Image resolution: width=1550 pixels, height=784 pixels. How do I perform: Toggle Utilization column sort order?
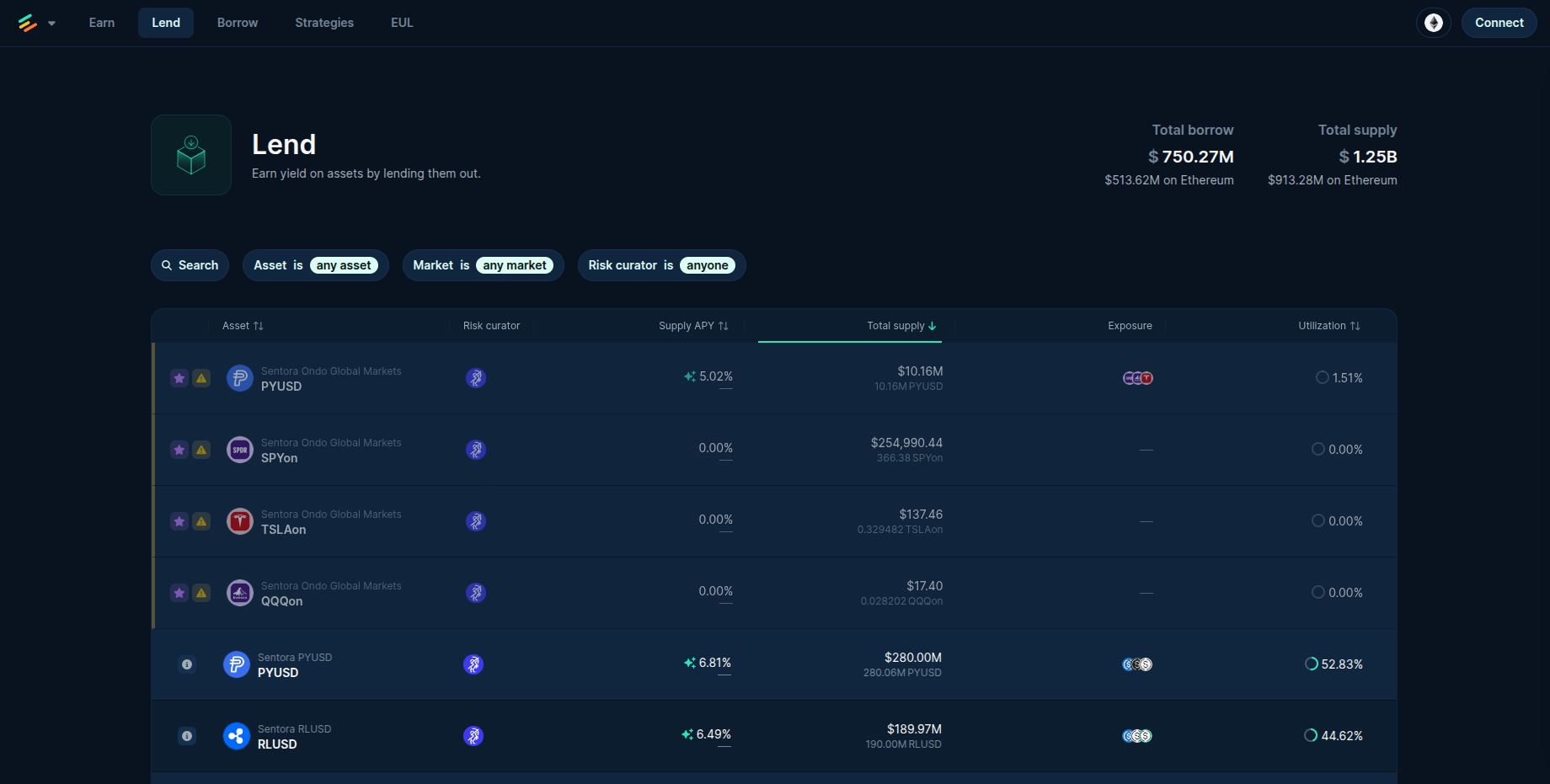point(1328,326)
